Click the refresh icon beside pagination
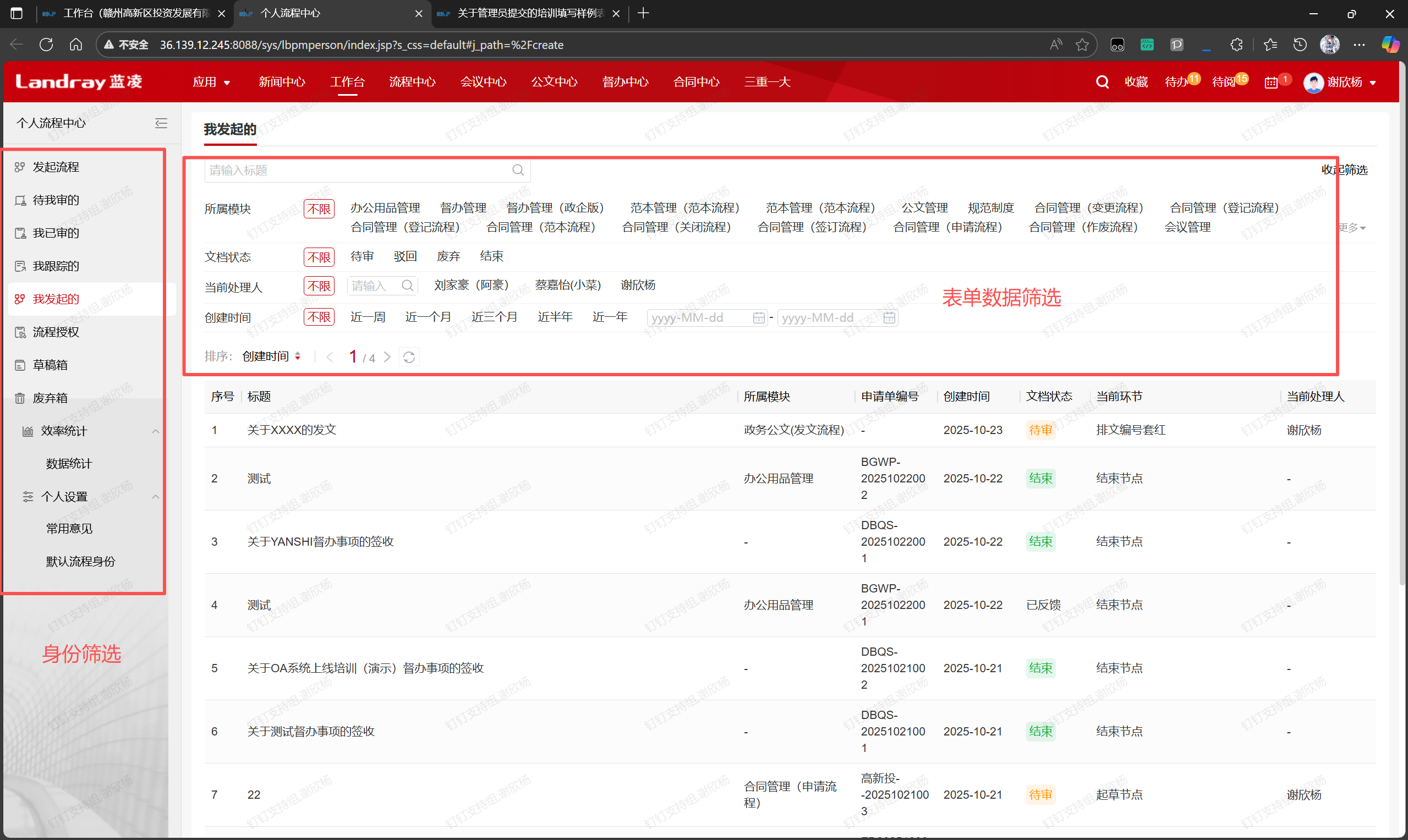Image resolution: width=1408 pixels, height=840 pixels. point(409,357)
